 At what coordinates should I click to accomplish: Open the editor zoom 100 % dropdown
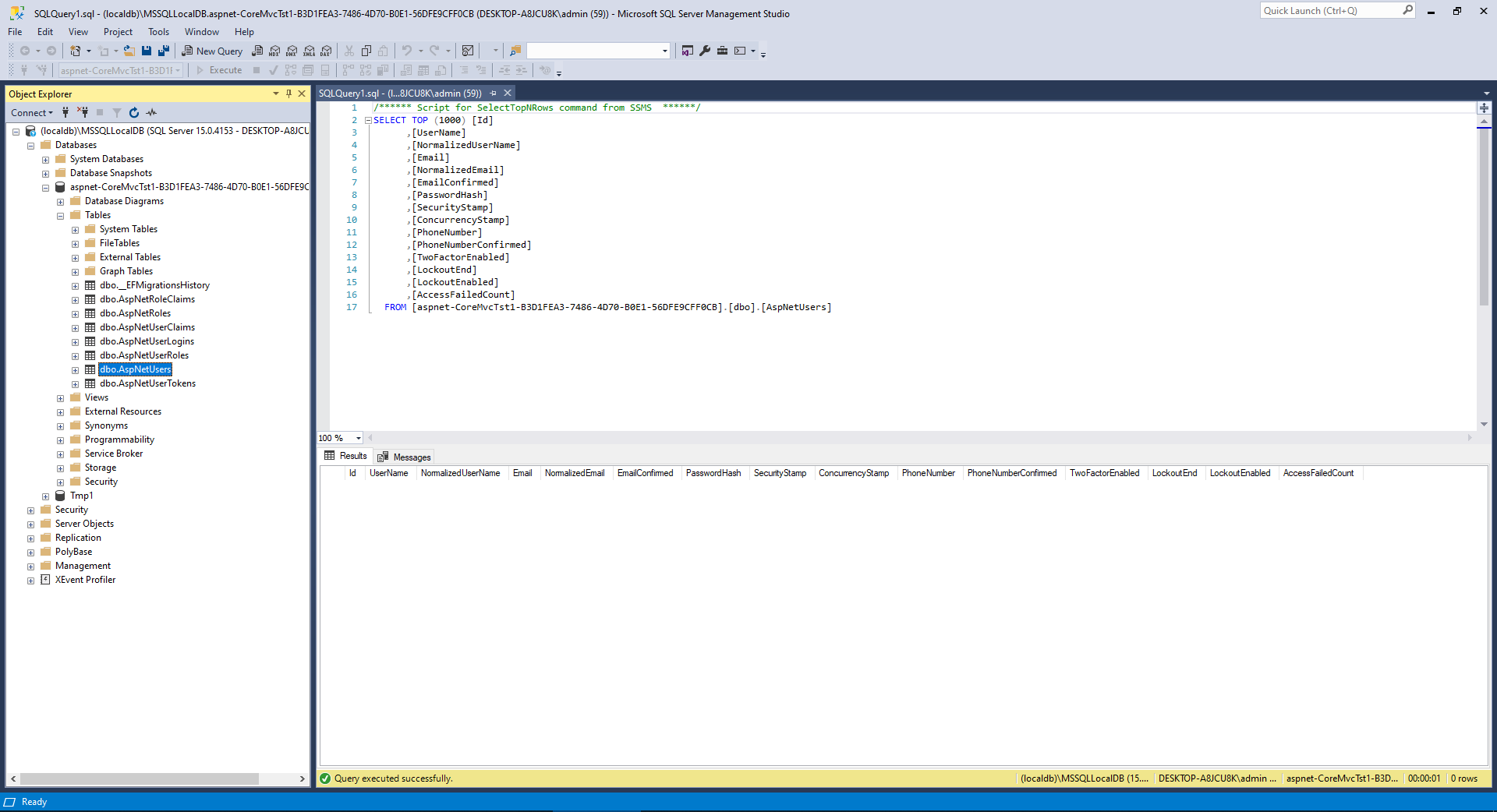[x=359, y=438]
